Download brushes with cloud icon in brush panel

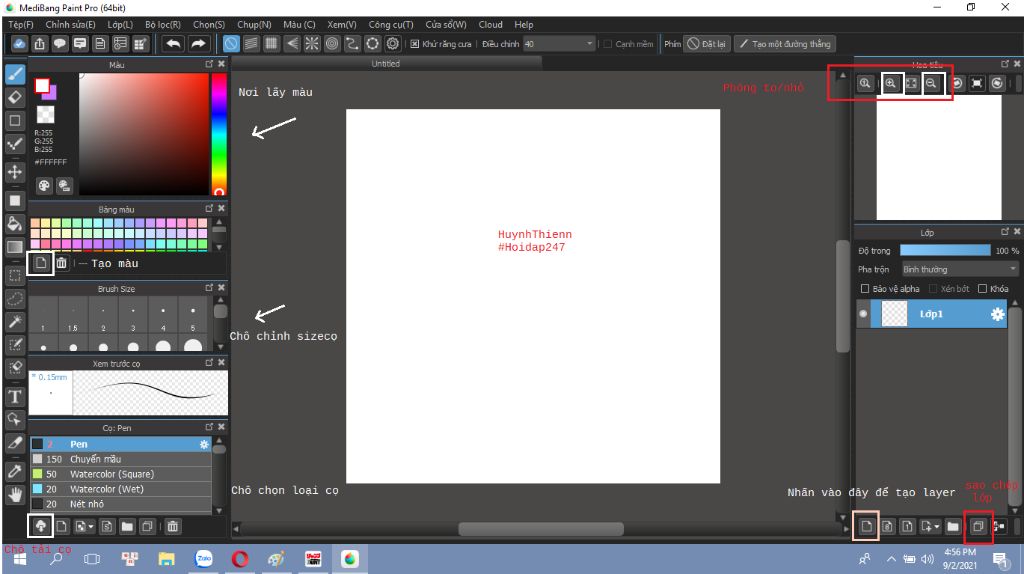tap(40, 526)
